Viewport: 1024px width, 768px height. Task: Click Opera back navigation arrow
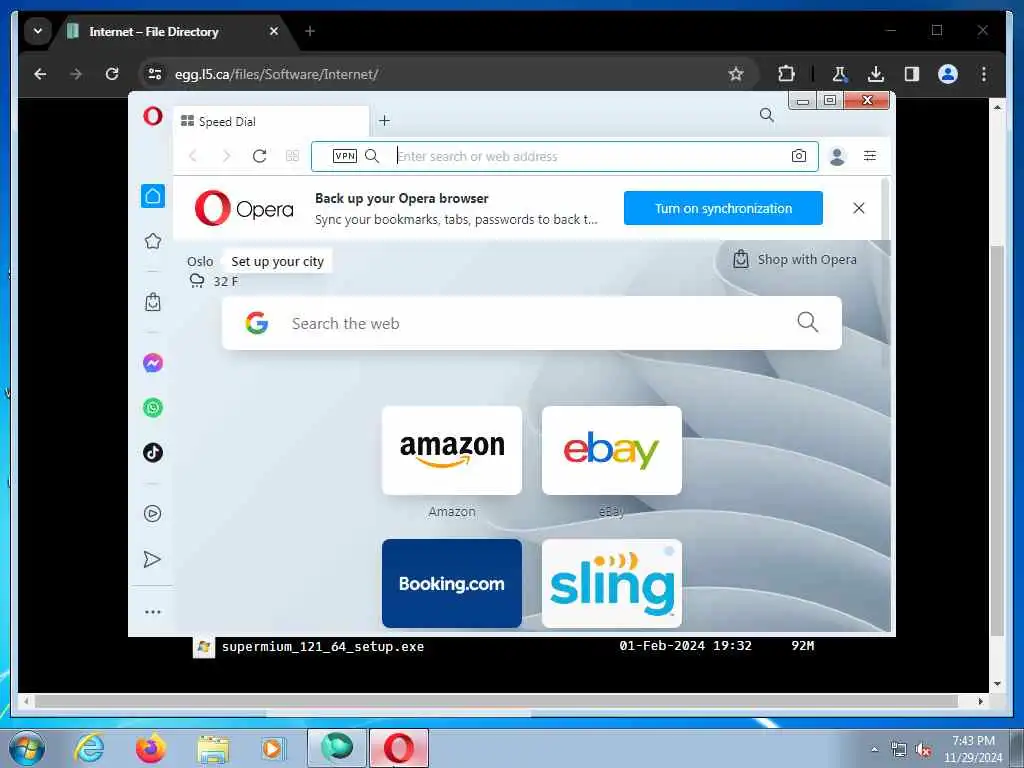193,156
